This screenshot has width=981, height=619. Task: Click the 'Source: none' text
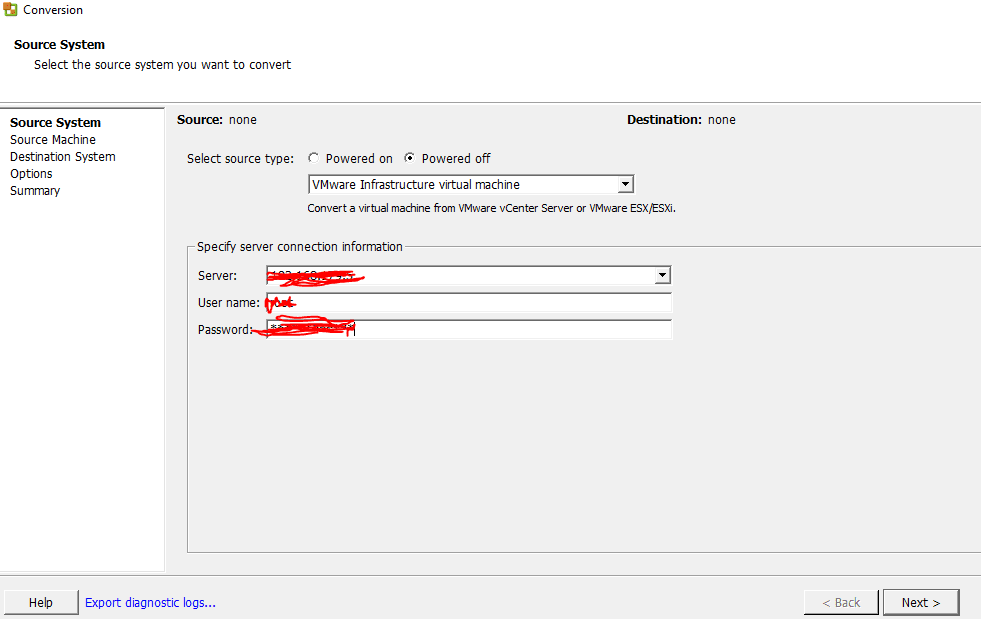[x=216, y=120]
